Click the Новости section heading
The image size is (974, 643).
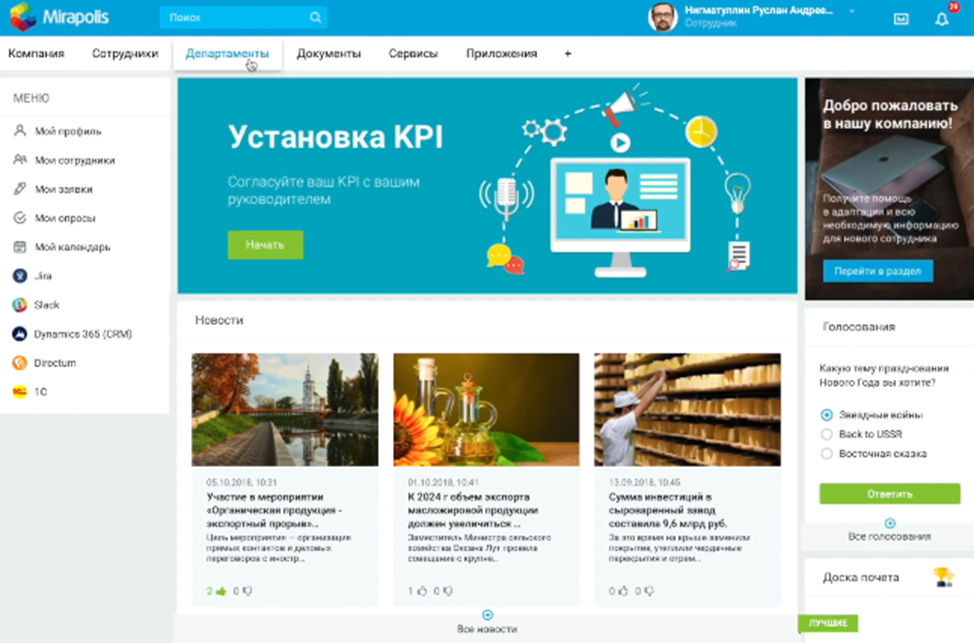pyautogui.click(x=219, y=320)
